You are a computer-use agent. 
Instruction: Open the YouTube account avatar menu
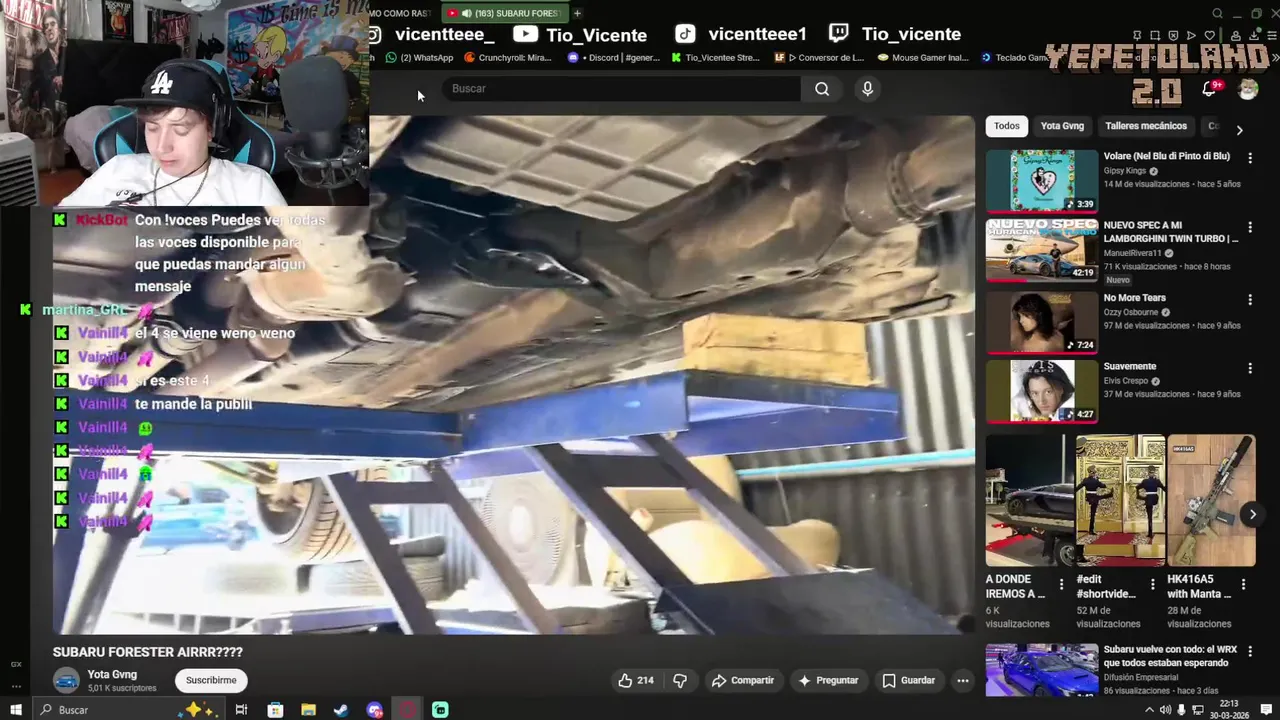1248,89
